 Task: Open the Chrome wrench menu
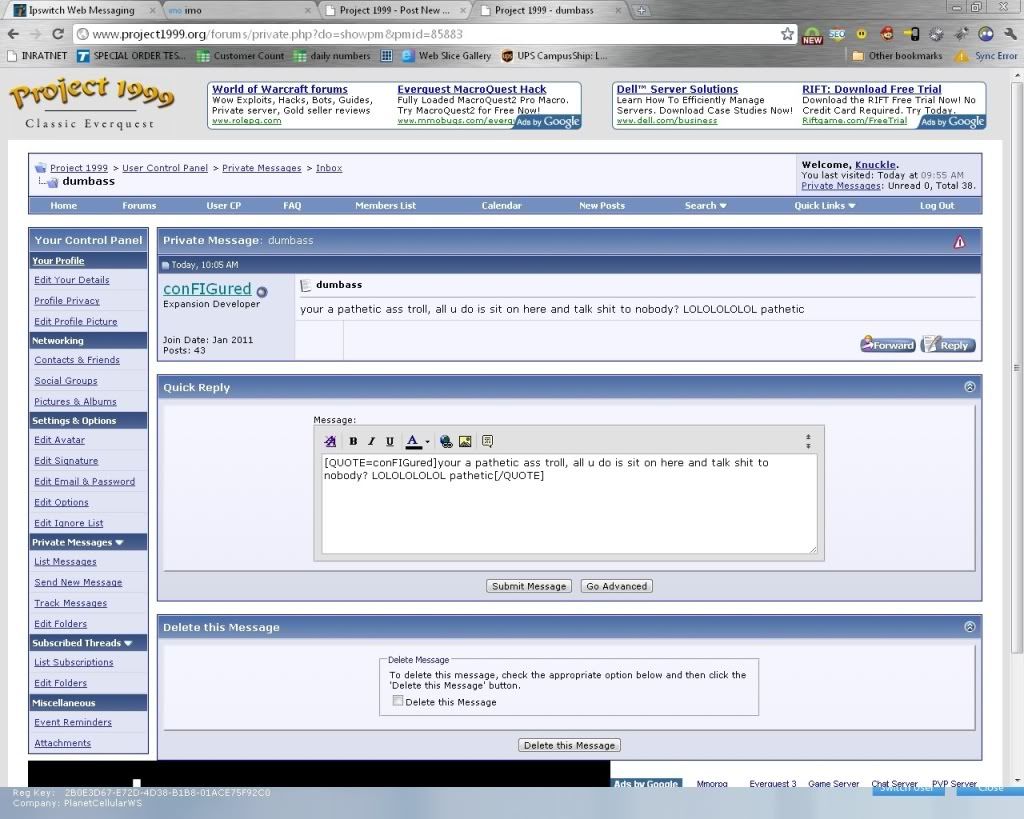[x=1010, y=34]
